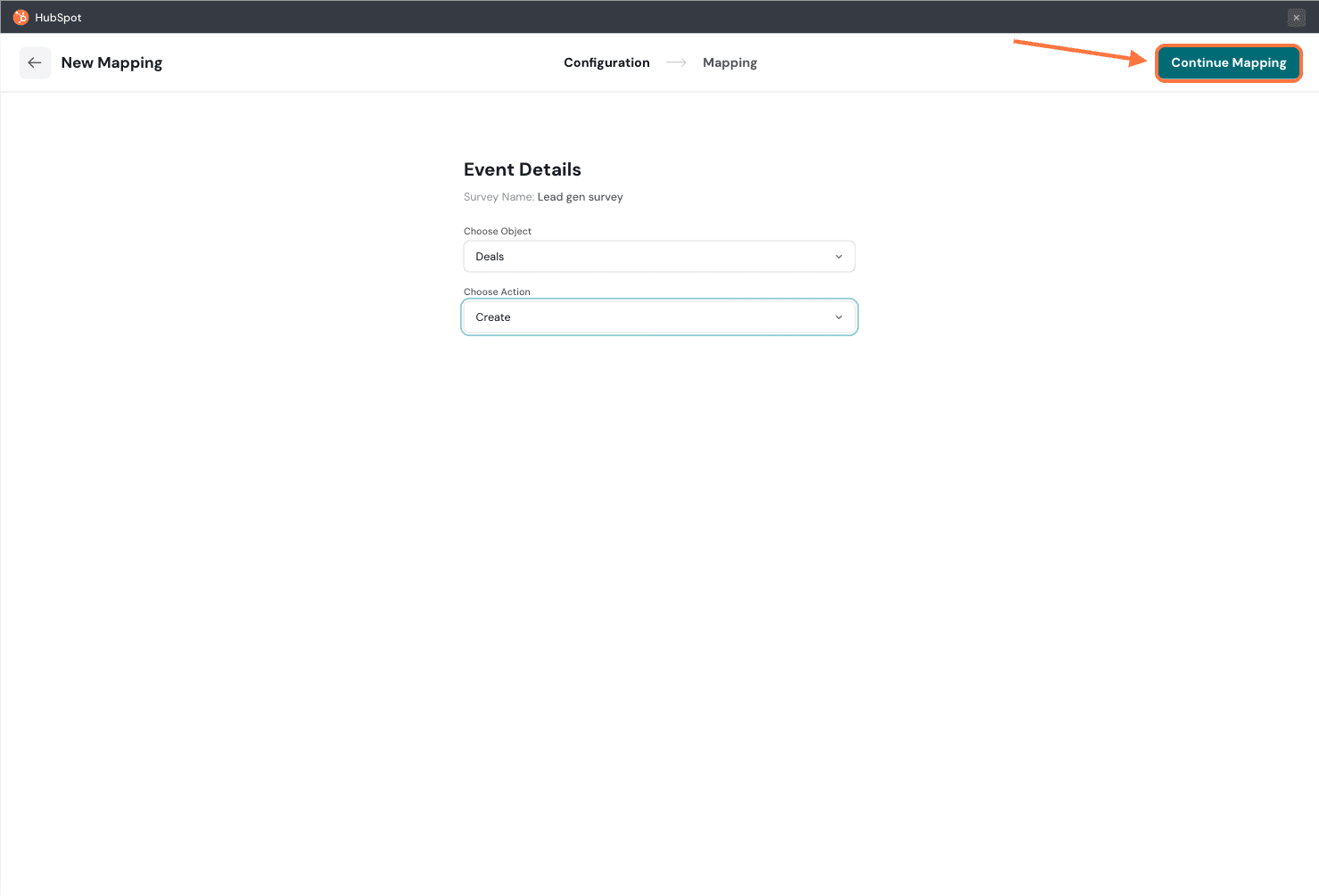Click the HubSpot title bar text
This screenshot has height=896, width=1319.
coord(58,18)
